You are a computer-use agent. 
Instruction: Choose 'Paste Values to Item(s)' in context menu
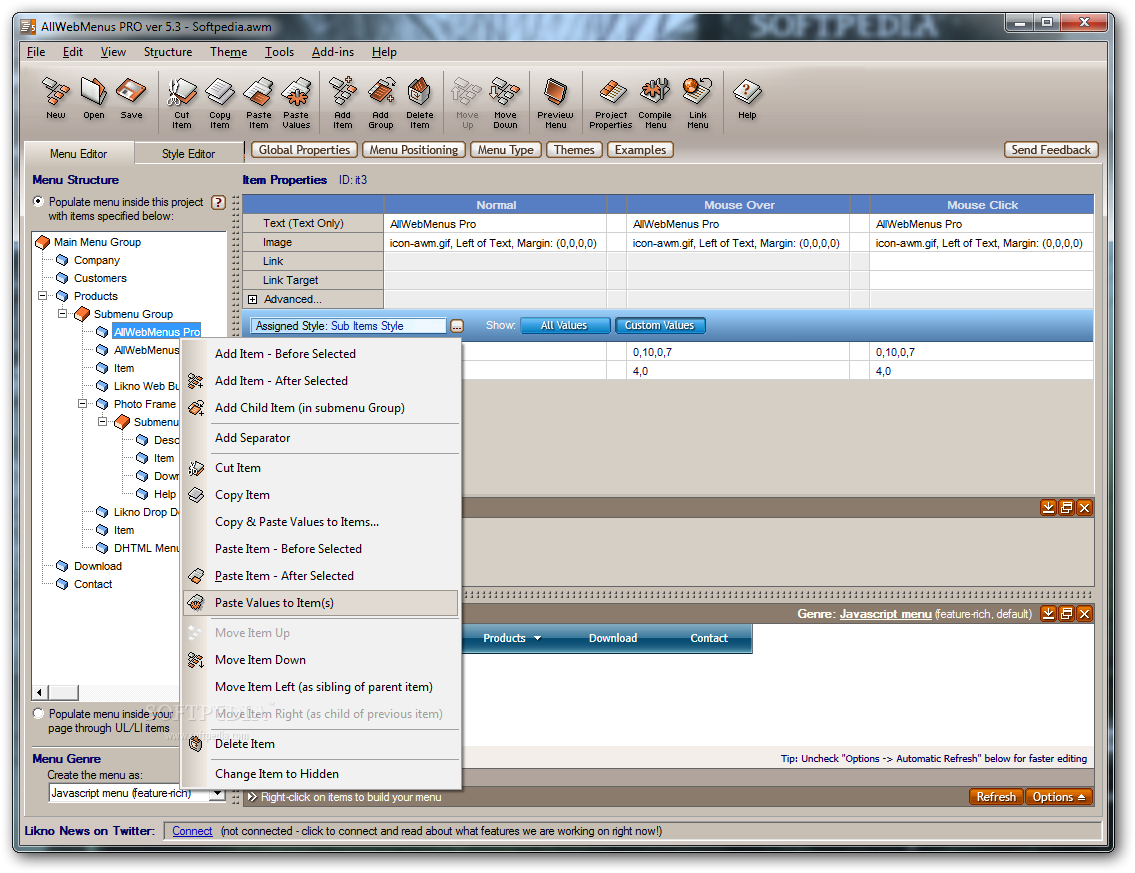click(x=321, y=603)
